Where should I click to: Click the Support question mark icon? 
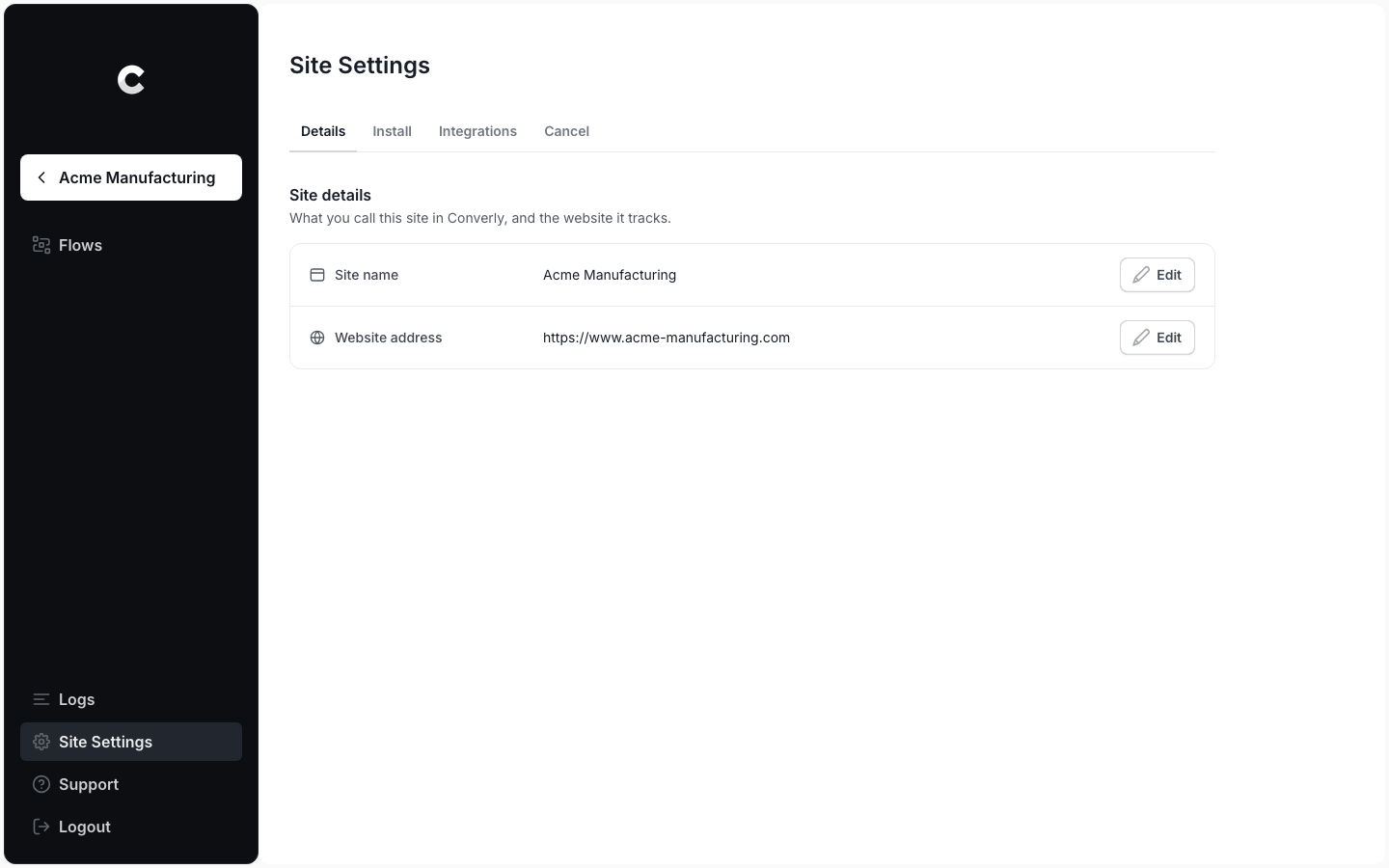(41, 784)
